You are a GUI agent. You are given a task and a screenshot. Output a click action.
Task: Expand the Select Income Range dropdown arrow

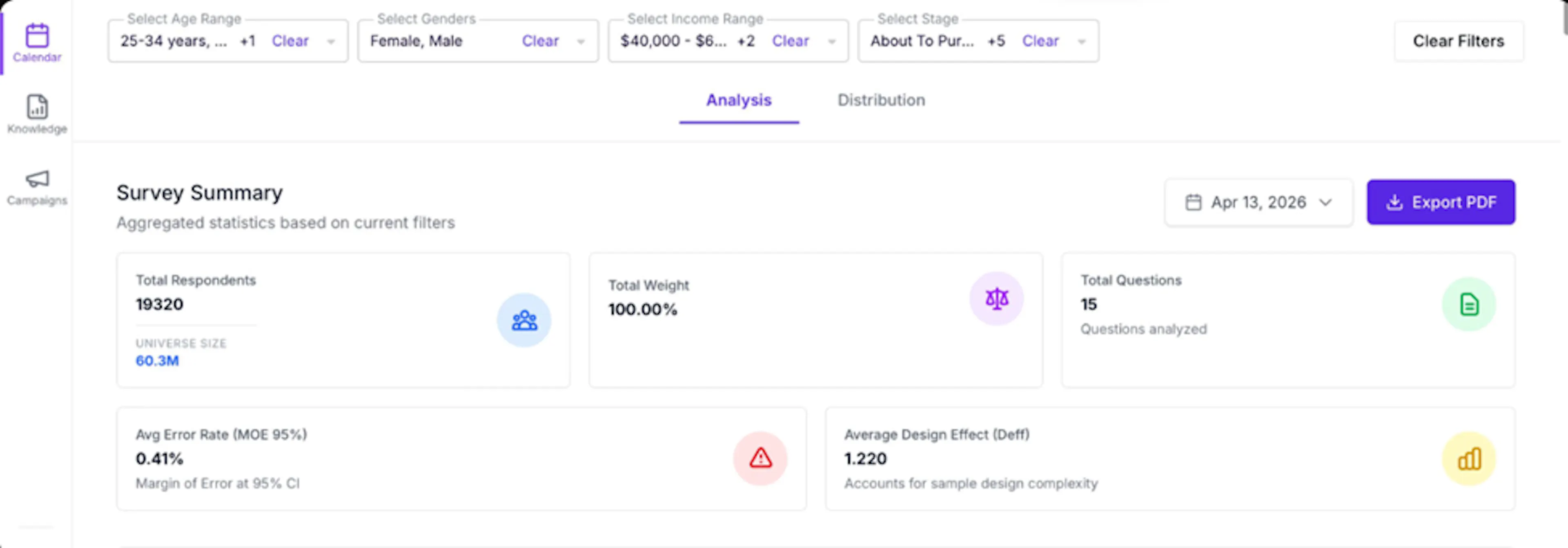pyautogui.click(x=831, y=41)
